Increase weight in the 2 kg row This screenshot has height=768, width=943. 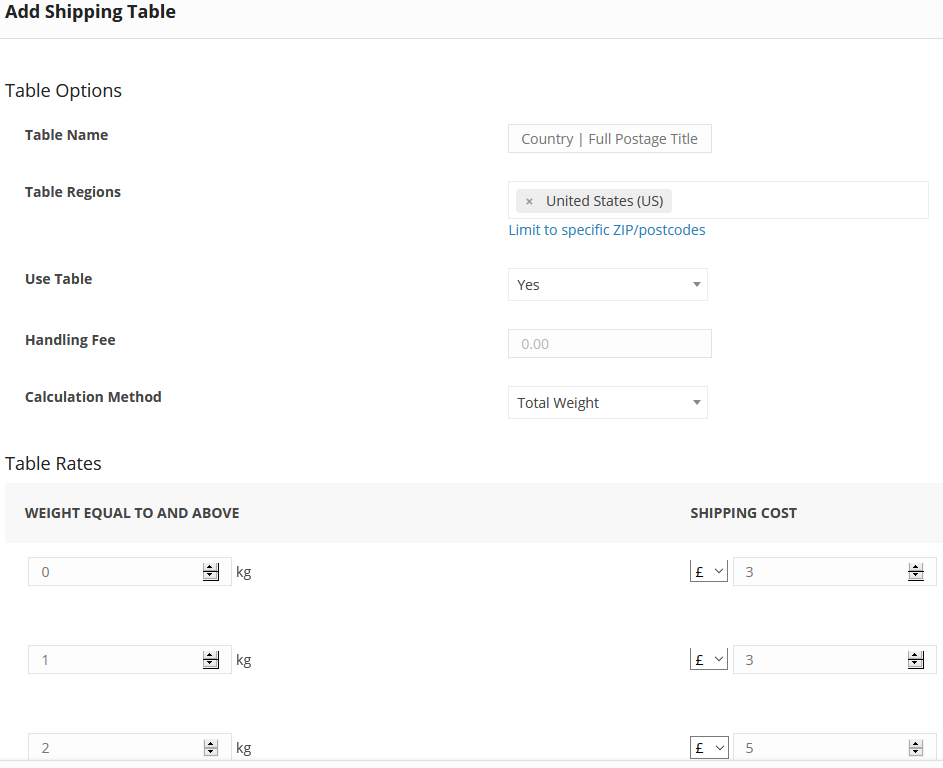click(210, 744)
